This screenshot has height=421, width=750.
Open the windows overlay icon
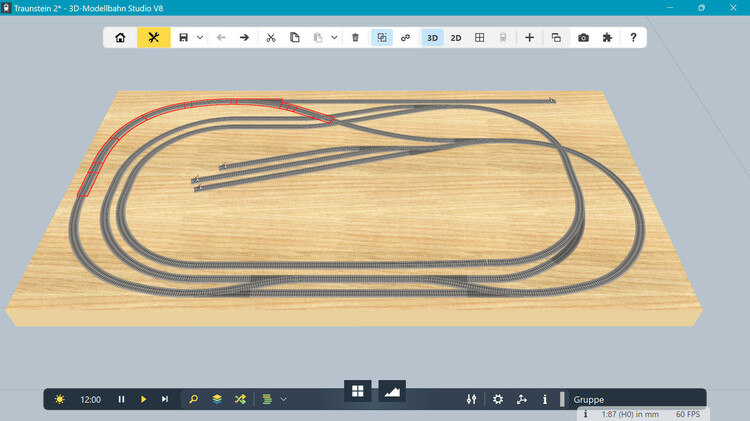tap(556, 37)
